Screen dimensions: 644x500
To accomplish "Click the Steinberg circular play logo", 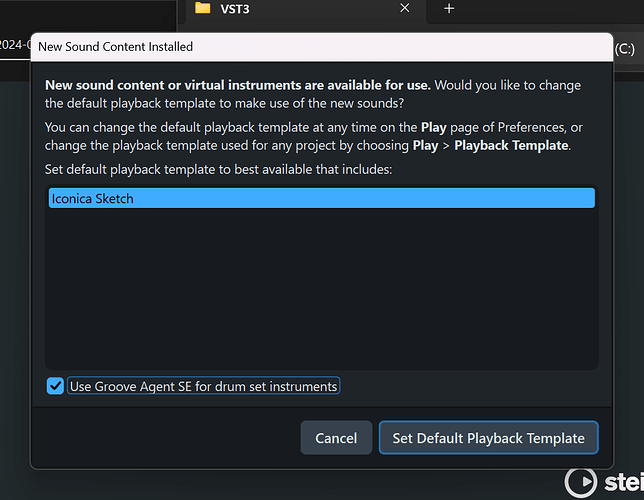I will tap(580, 483).
